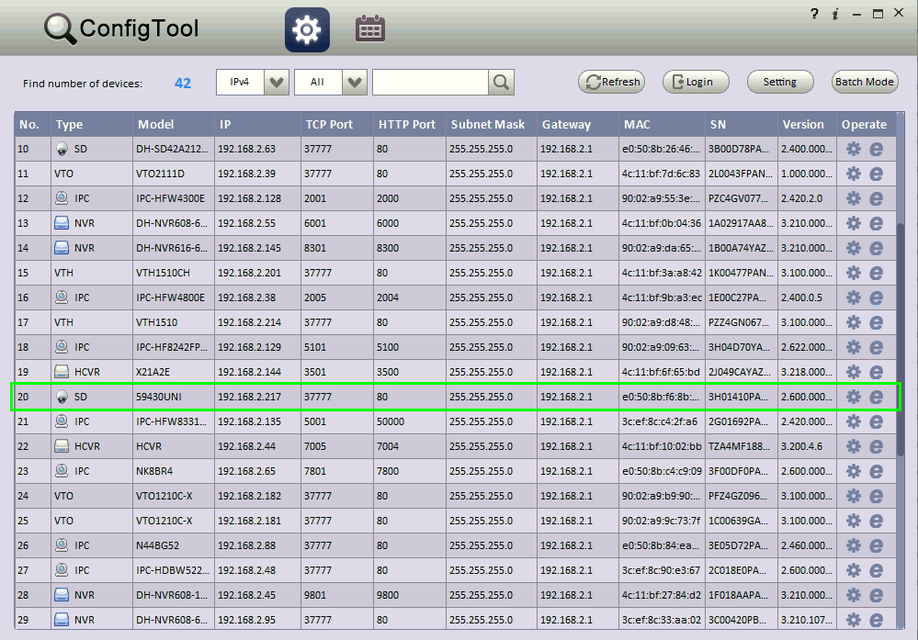Sort by Type column header

(70, 125)
